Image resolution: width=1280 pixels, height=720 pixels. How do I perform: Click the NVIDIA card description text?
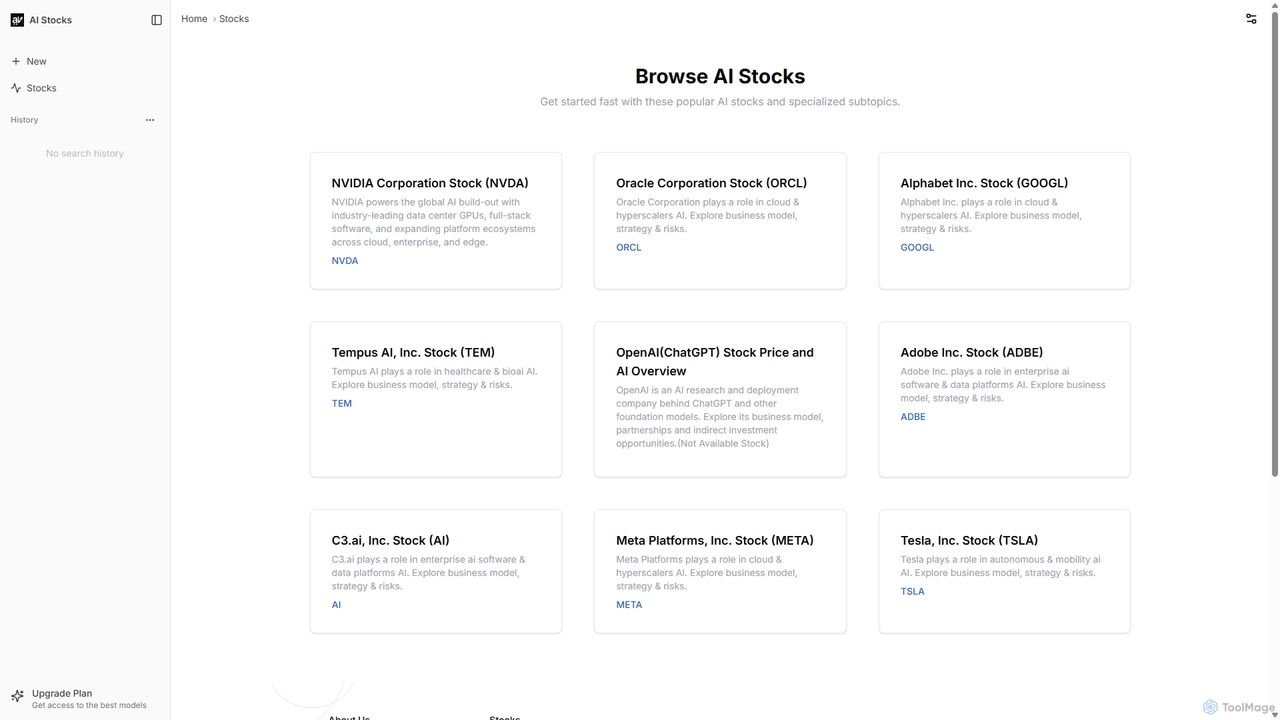434,222
